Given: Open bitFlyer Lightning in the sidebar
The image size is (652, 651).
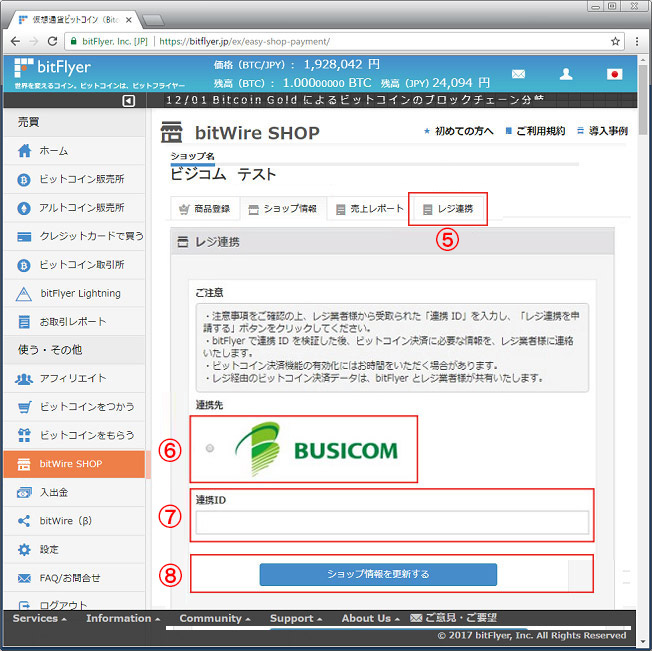Looking at the screenshot, I should [x=74, y=293].
